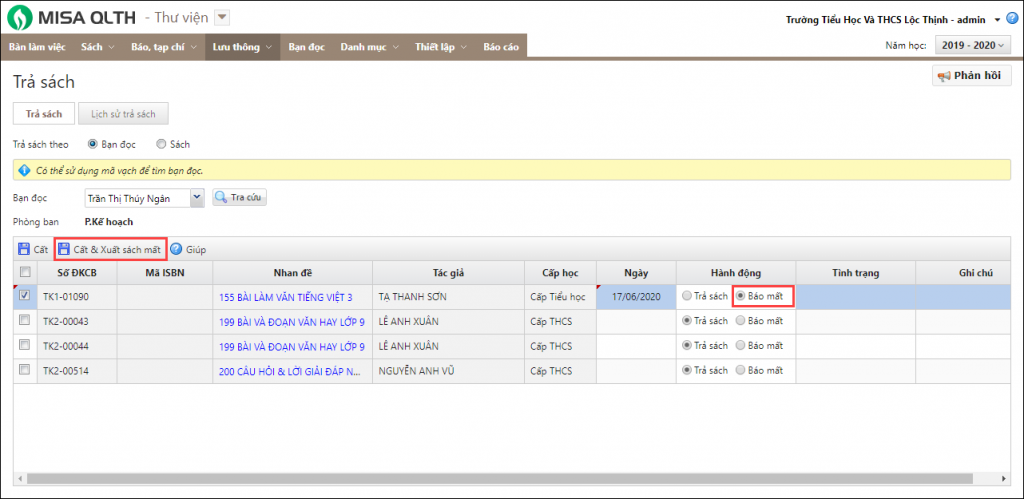Viewport: 1024px width, 499px height.
Task: Choose Báo mất radio for TK2-00043
Action: click(741, 321)
